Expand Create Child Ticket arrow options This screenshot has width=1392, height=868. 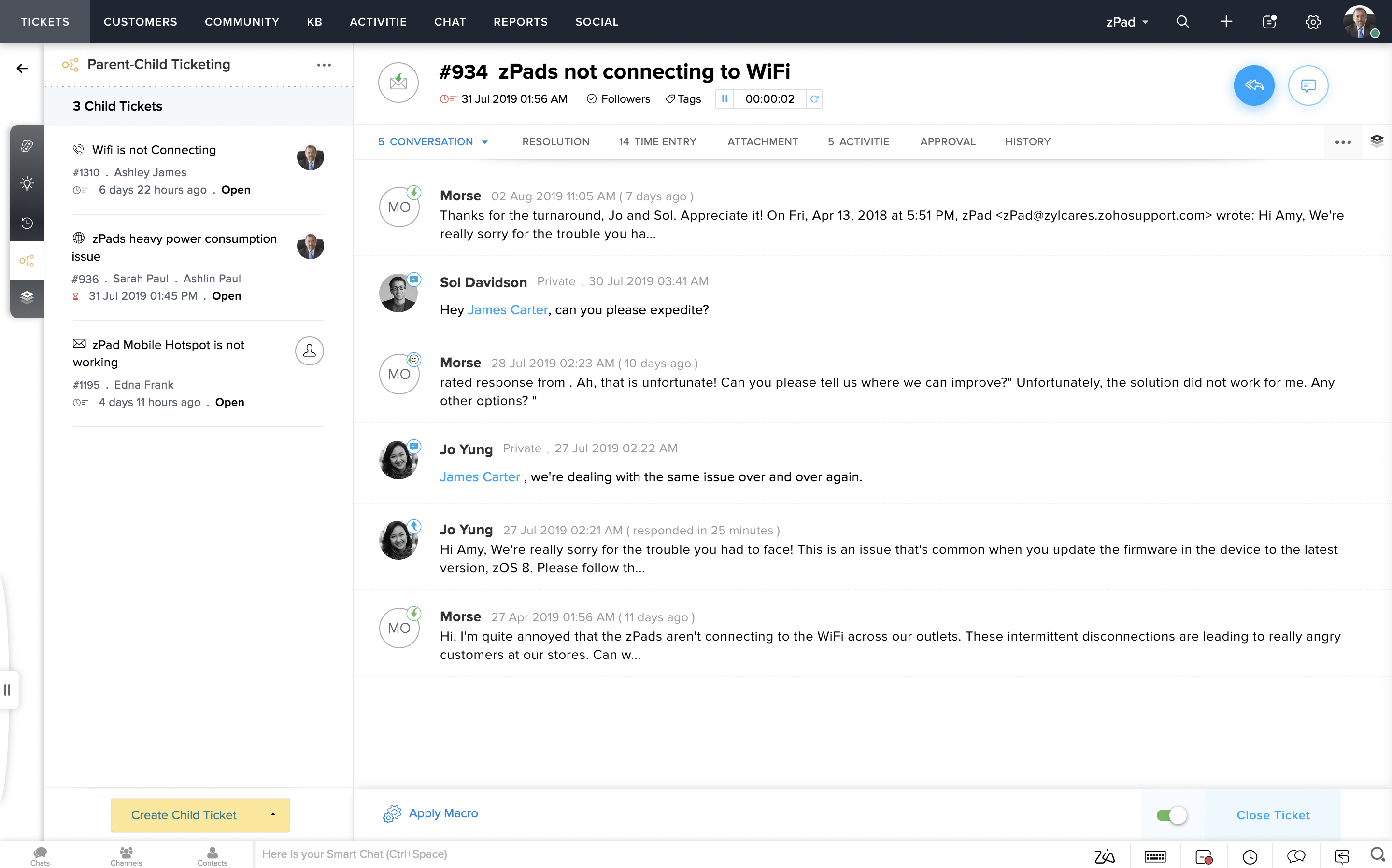coord(272,814)
